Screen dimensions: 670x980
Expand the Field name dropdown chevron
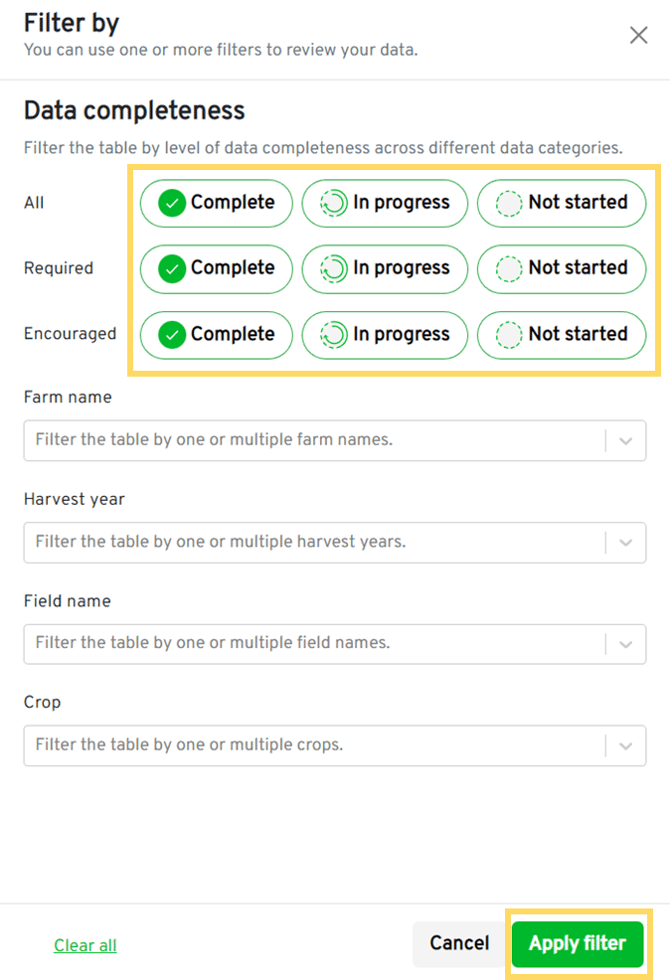point(626,643)
